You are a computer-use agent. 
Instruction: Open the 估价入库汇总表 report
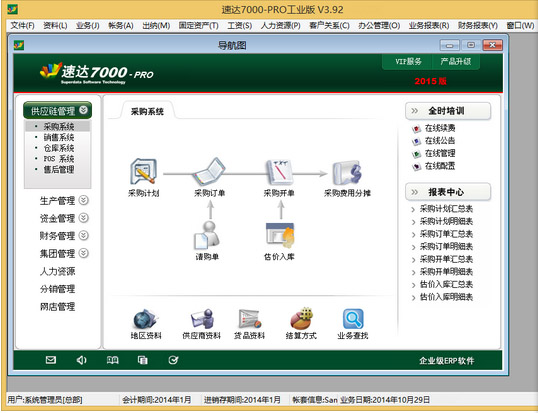coord(446,284)
